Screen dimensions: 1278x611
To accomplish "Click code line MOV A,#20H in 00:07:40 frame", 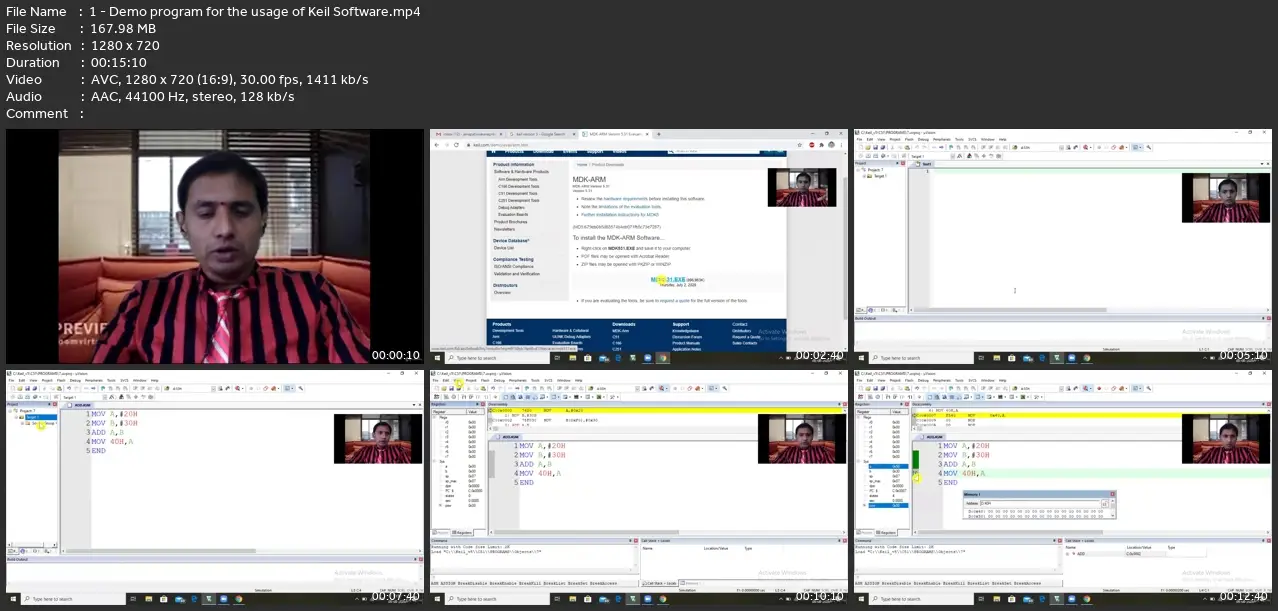I will pos(114,414).
